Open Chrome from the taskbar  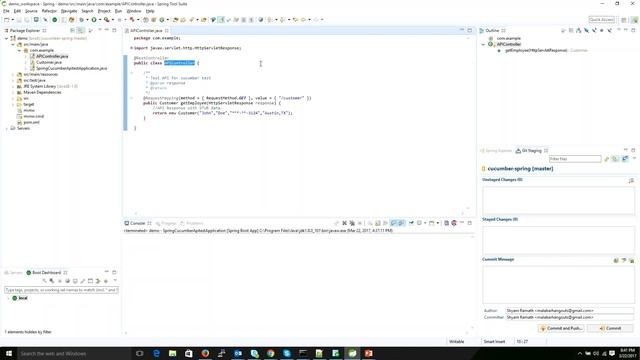click(x=271, y=353)
